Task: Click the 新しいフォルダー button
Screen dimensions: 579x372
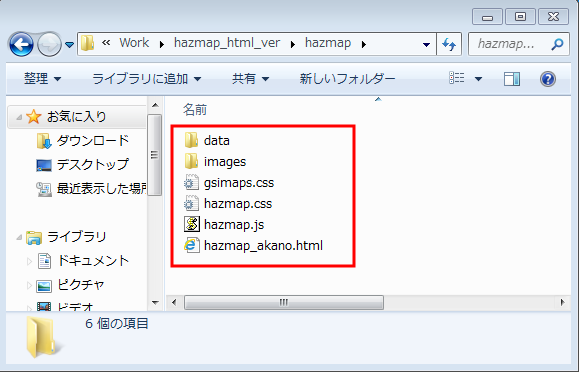Action: pyautogui.click(x=347, y=79)
